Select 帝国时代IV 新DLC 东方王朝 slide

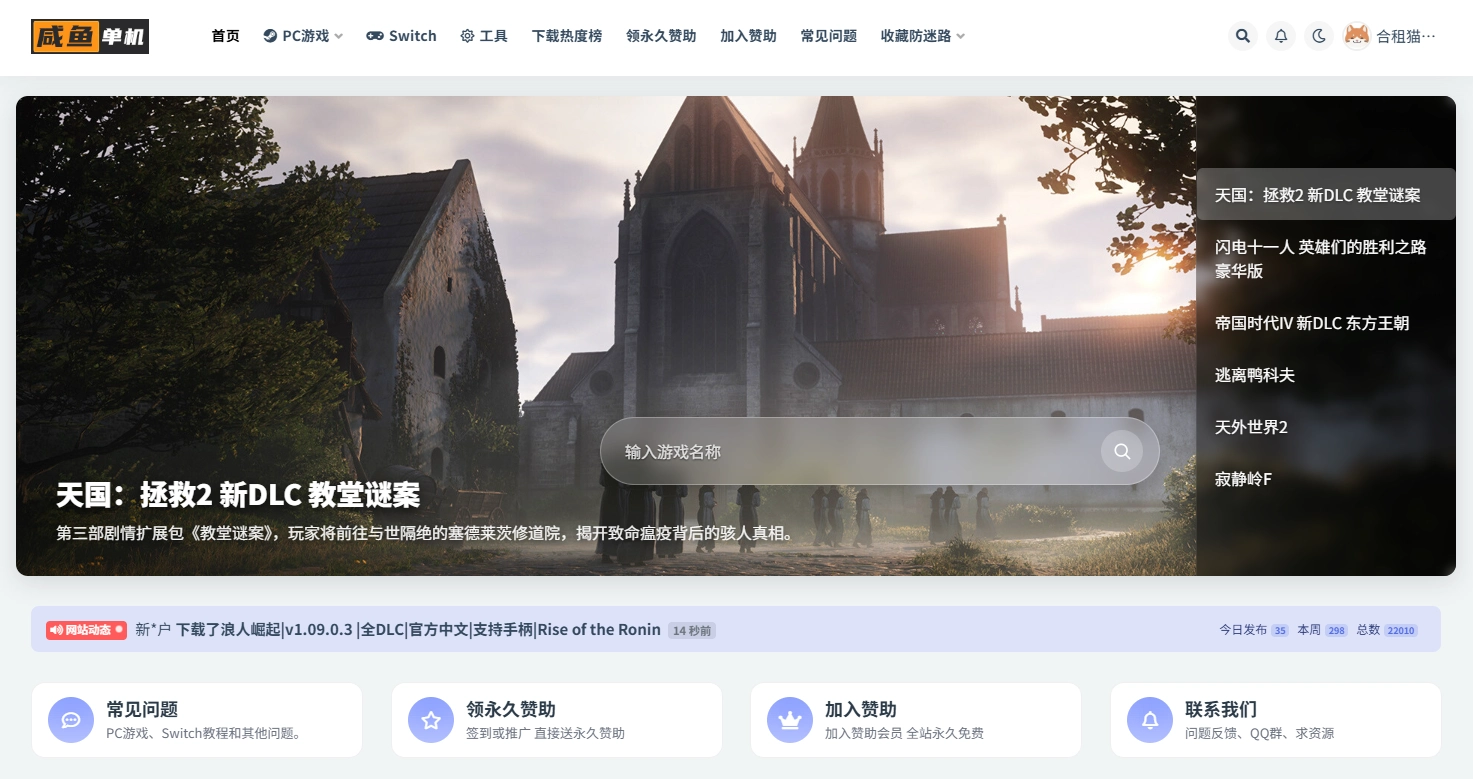[1311, 323]
